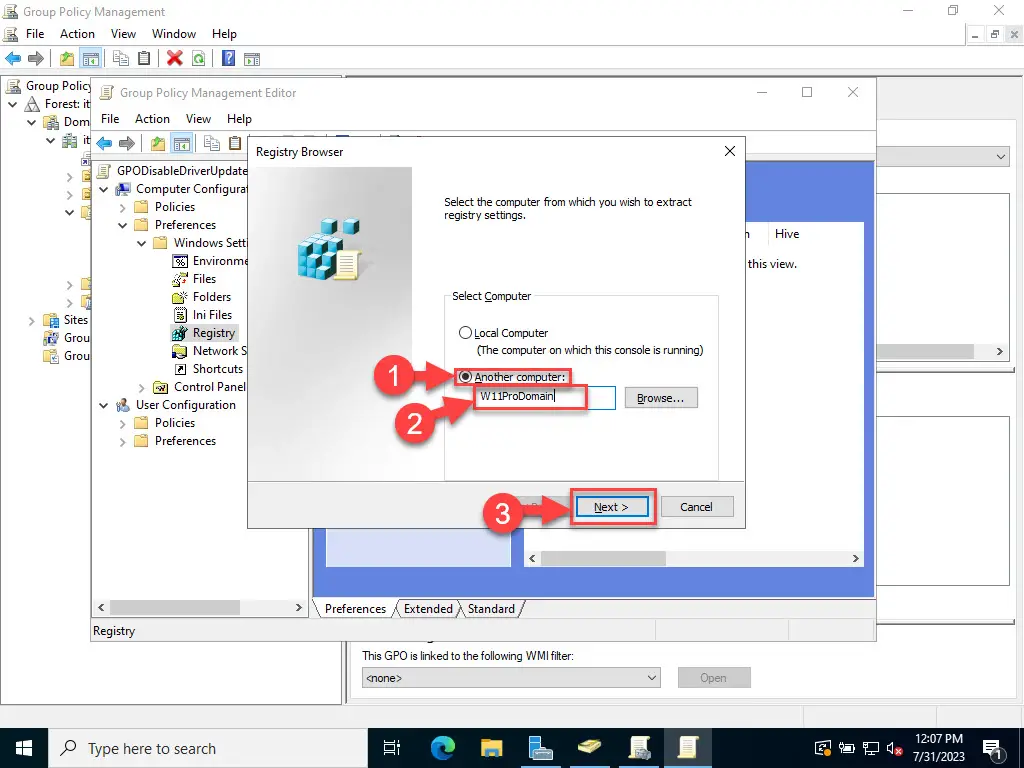Open the WMI filter dropdown showing <none>

coord(510,678)
